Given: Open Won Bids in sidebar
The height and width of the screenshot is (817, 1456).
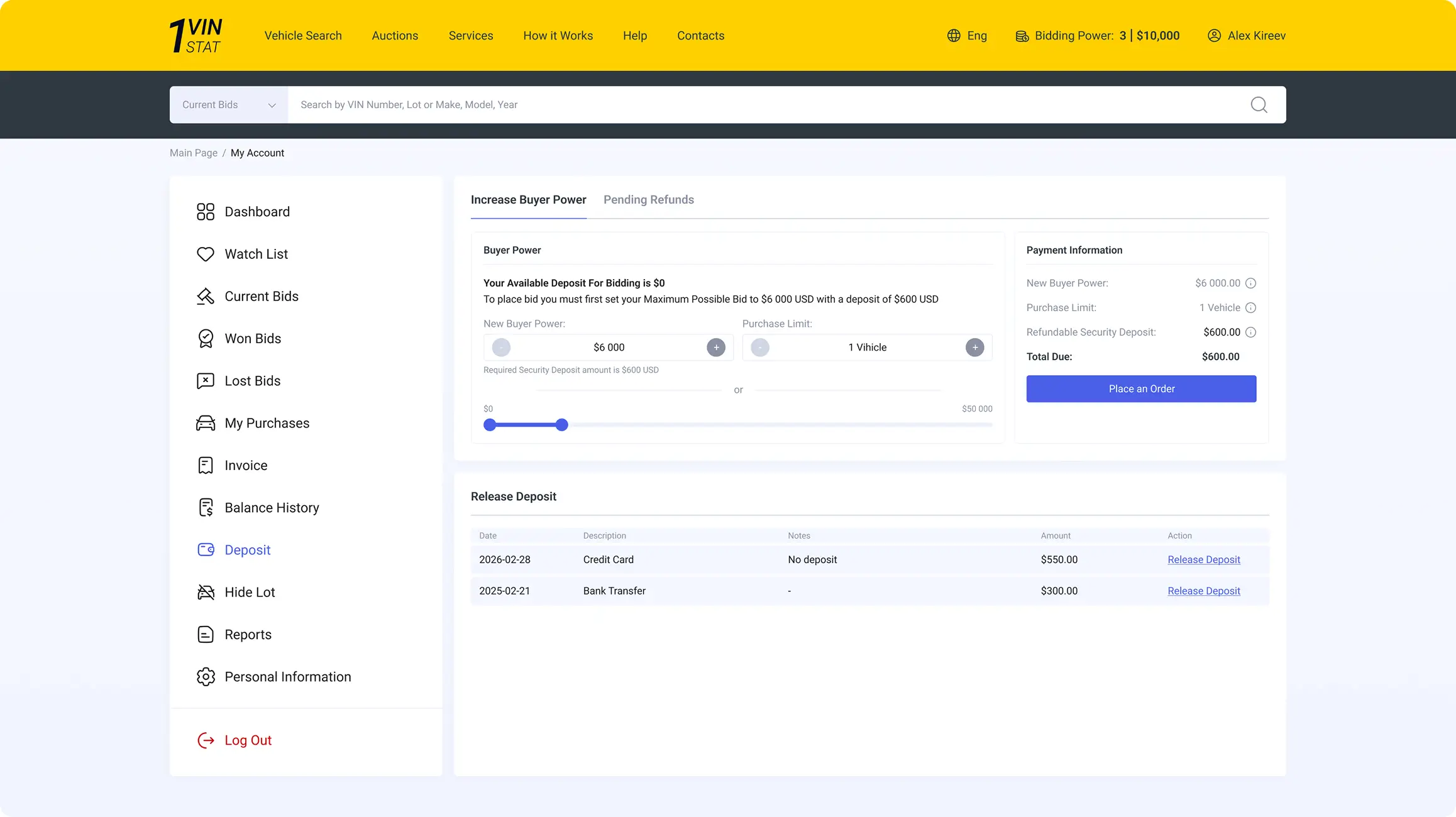Looking at the screenshot, I should click(252, 339).
